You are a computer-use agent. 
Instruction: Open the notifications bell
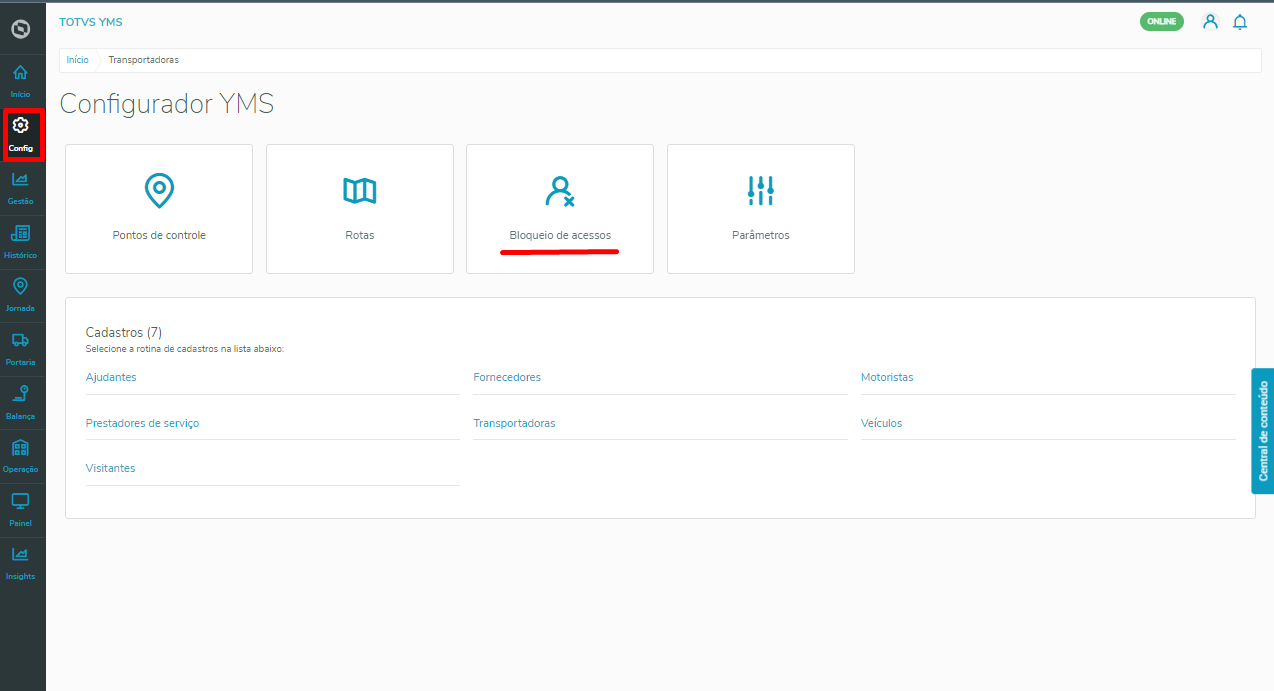(x=1240, y=21)
